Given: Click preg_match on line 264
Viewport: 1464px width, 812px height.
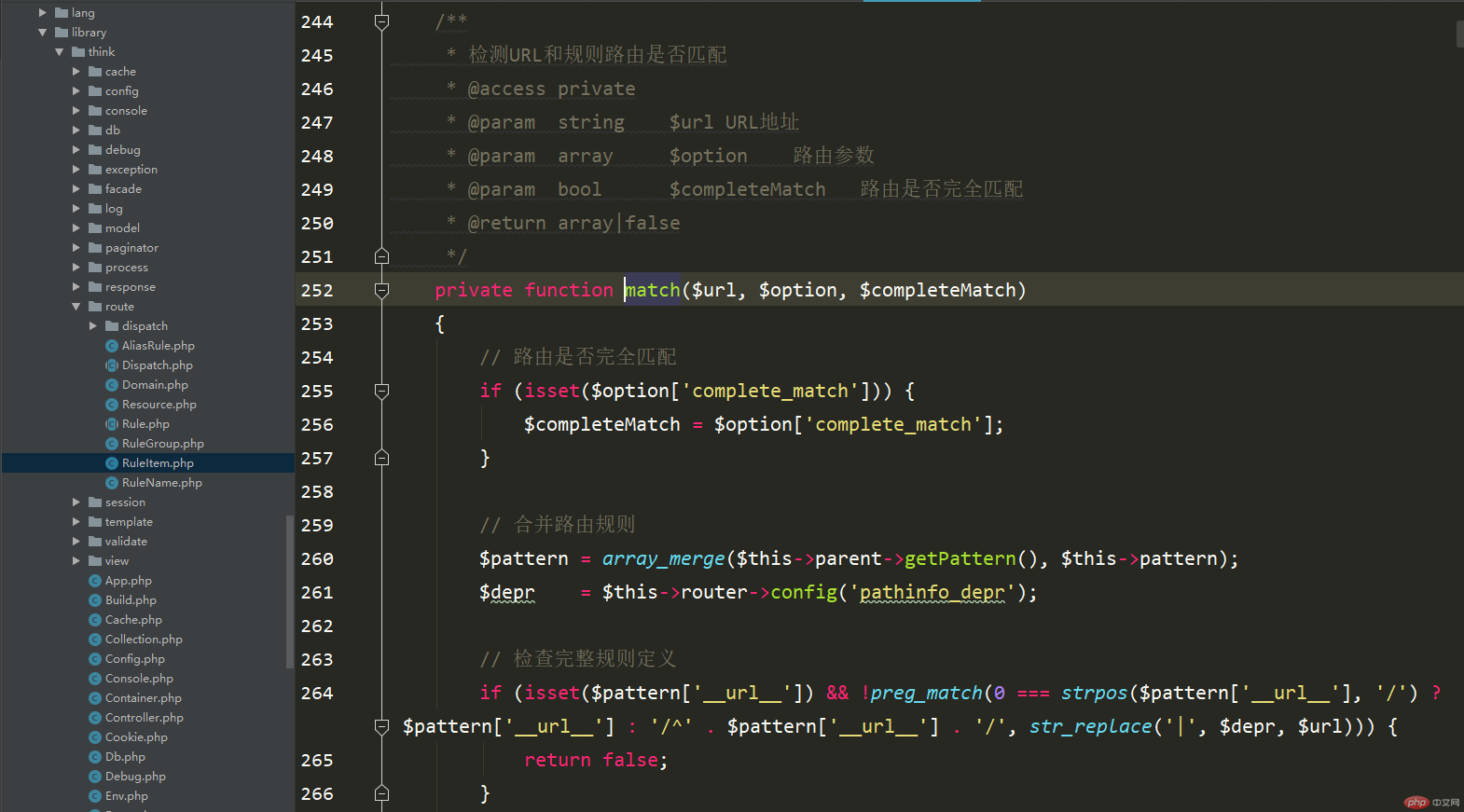Looking at the screenshot, I should coord(927,693).
